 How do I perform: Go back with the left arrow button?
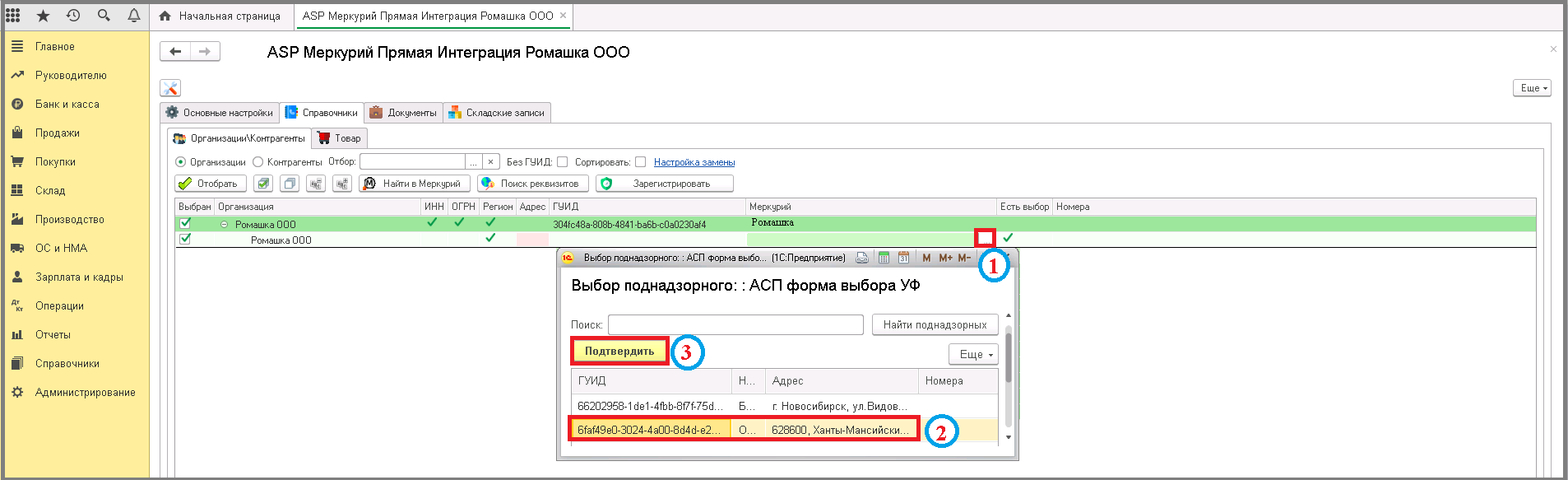pos(175,51)
